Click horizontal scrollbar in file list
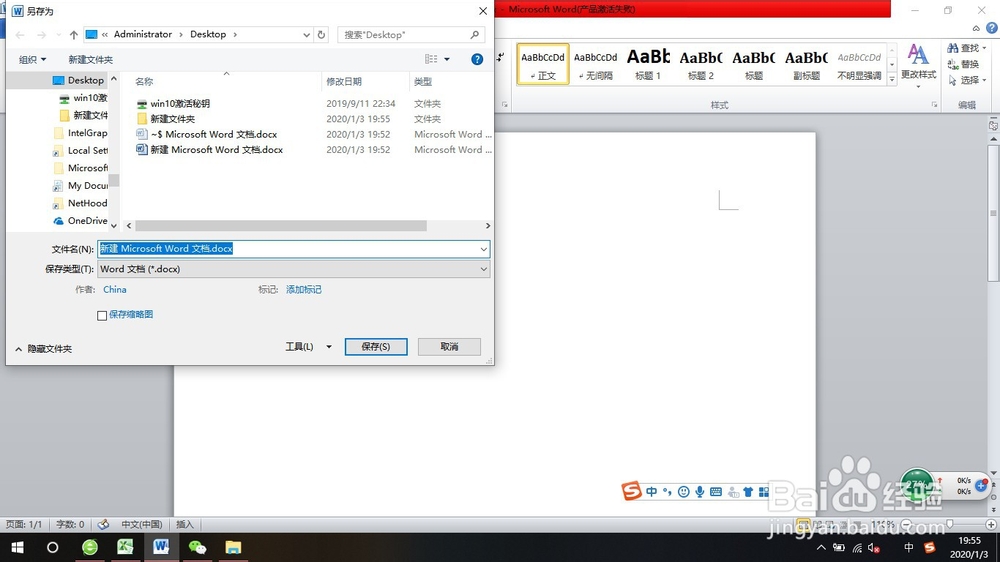The image size is (1000, 562). [281, 226]
